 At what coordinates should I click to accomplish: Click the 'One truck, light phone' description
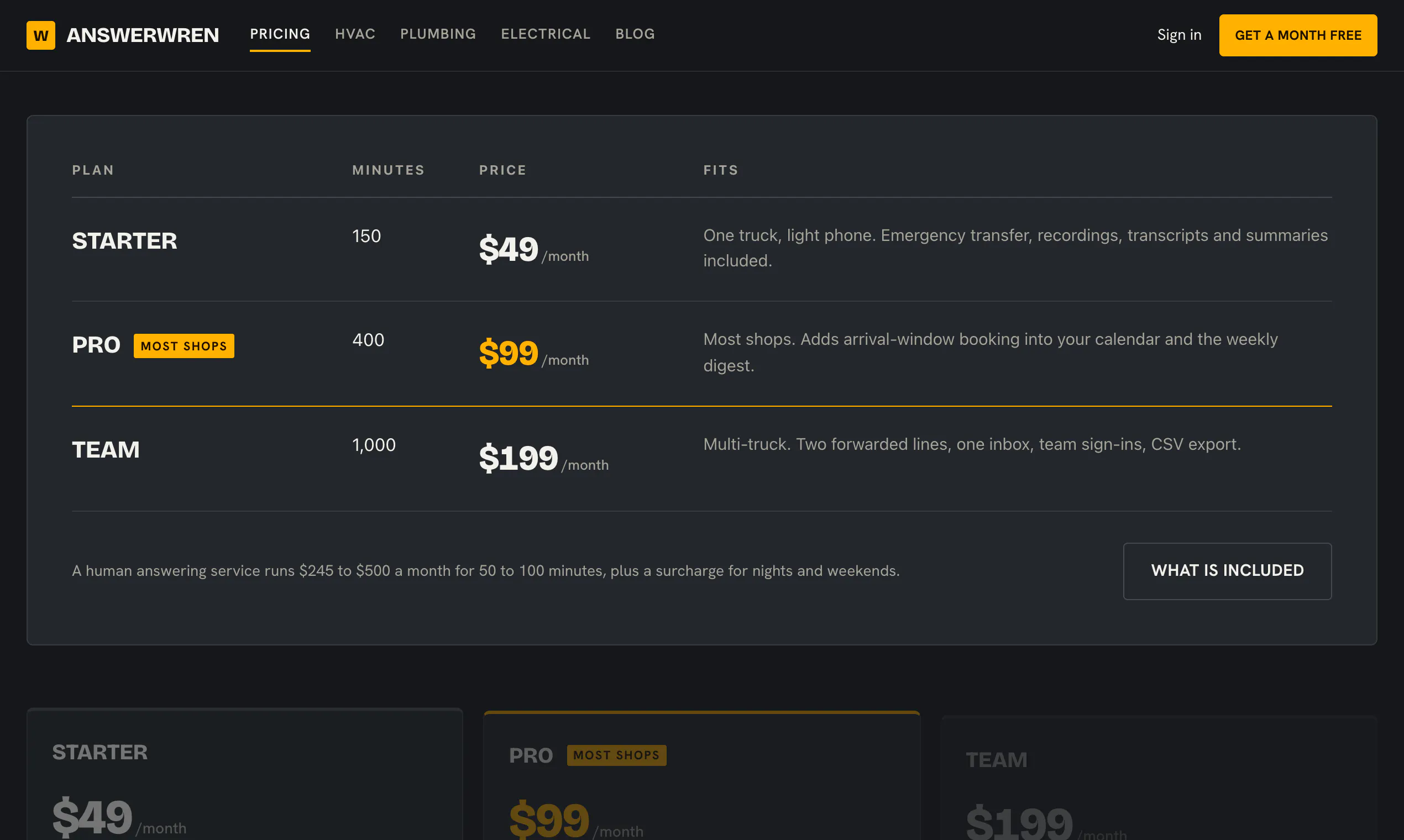[1015, 248]
